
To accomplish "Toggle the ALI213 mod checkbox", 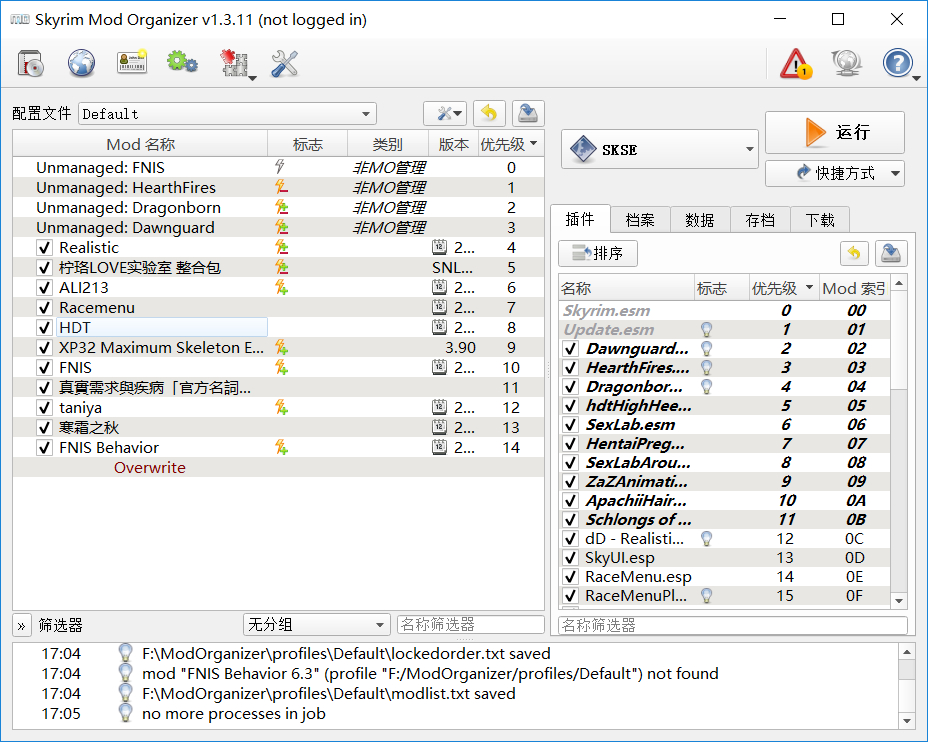I will pos(44,288).
